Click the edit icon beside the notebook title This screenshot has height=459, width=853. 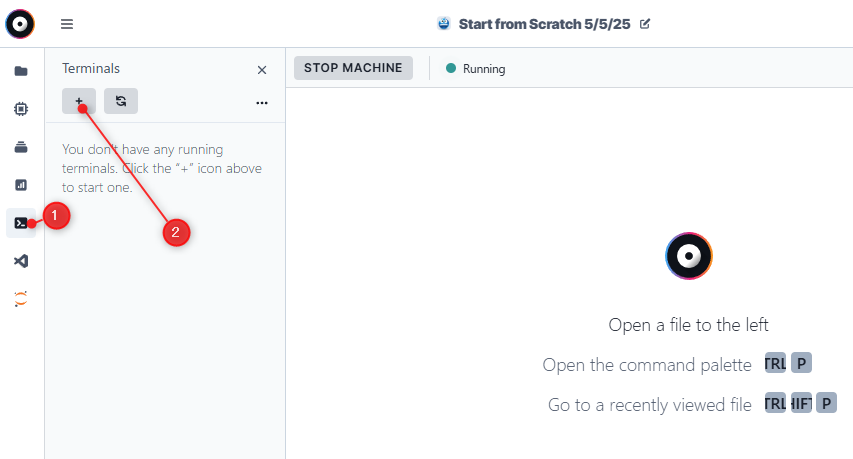coord(645,24)
